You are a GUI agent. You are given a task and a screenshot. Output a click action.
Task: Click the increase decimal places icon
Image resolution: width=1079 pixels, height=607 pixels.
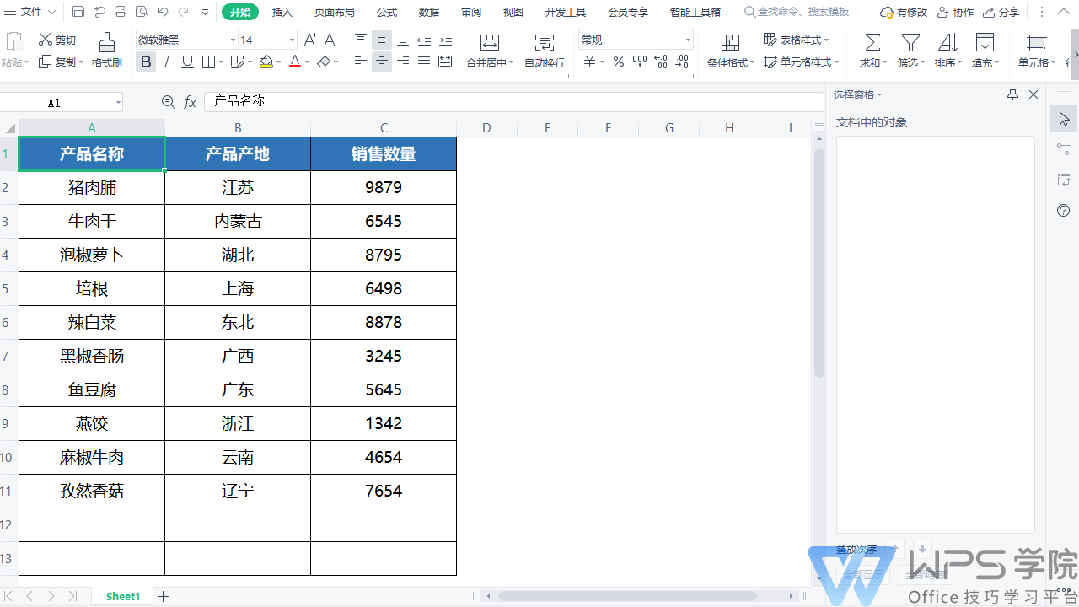[661, 62]
